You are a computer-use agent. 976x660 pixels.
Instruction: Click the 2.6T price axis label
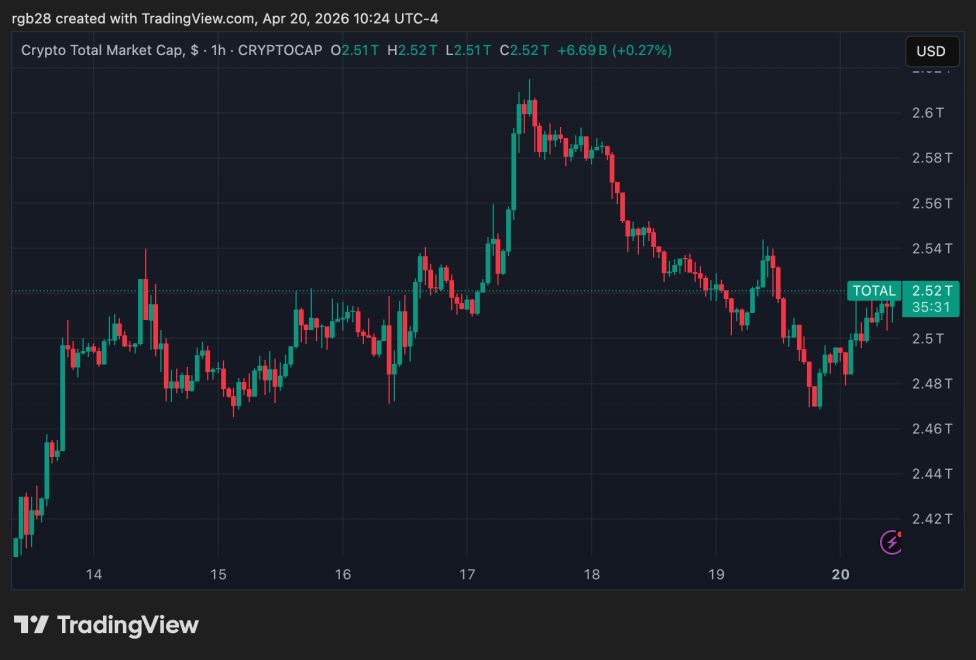[x=930, y=110]
